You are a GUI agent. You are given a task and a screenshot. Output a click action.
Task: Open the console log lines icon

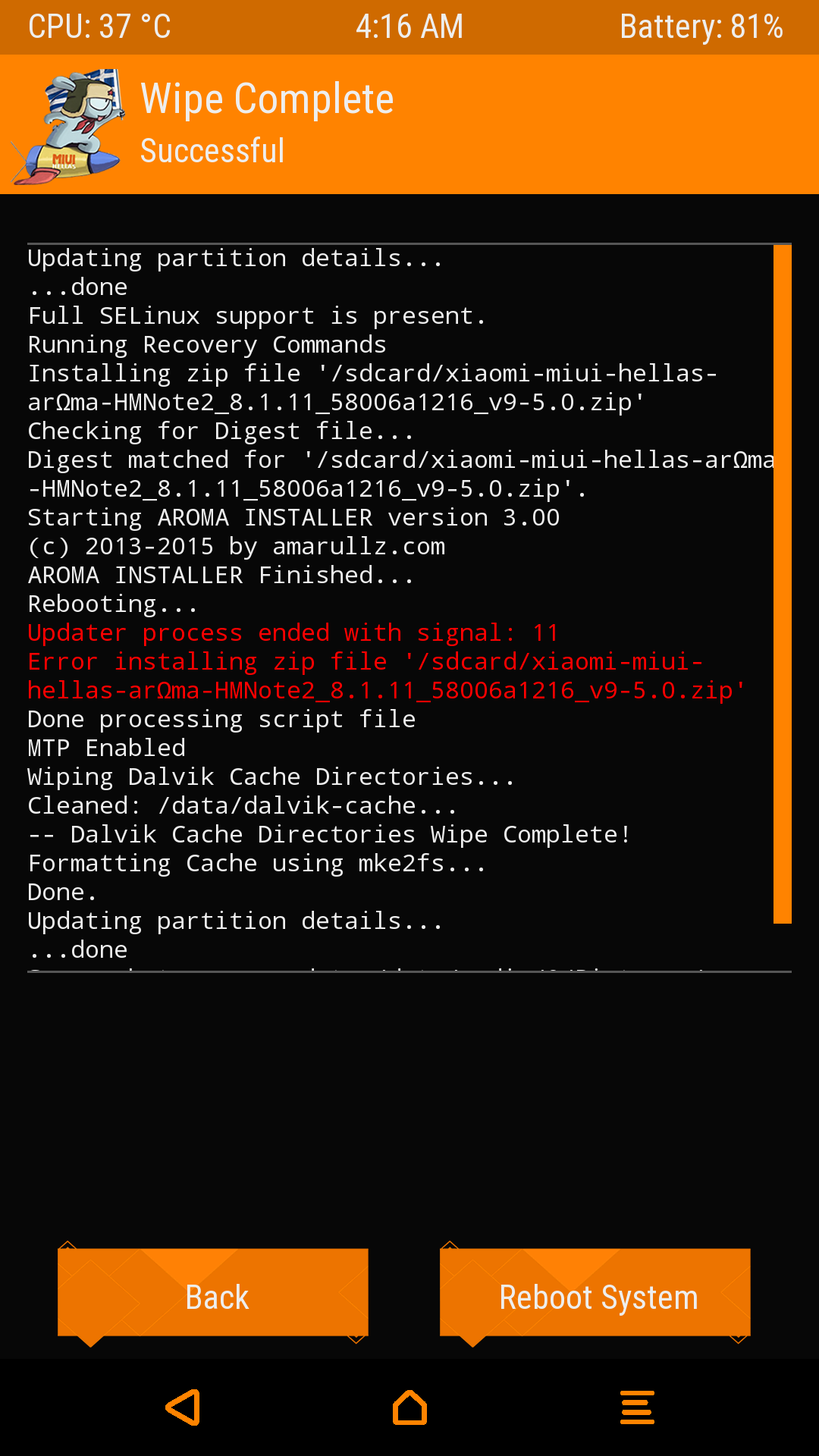[x=637, y=1407]
